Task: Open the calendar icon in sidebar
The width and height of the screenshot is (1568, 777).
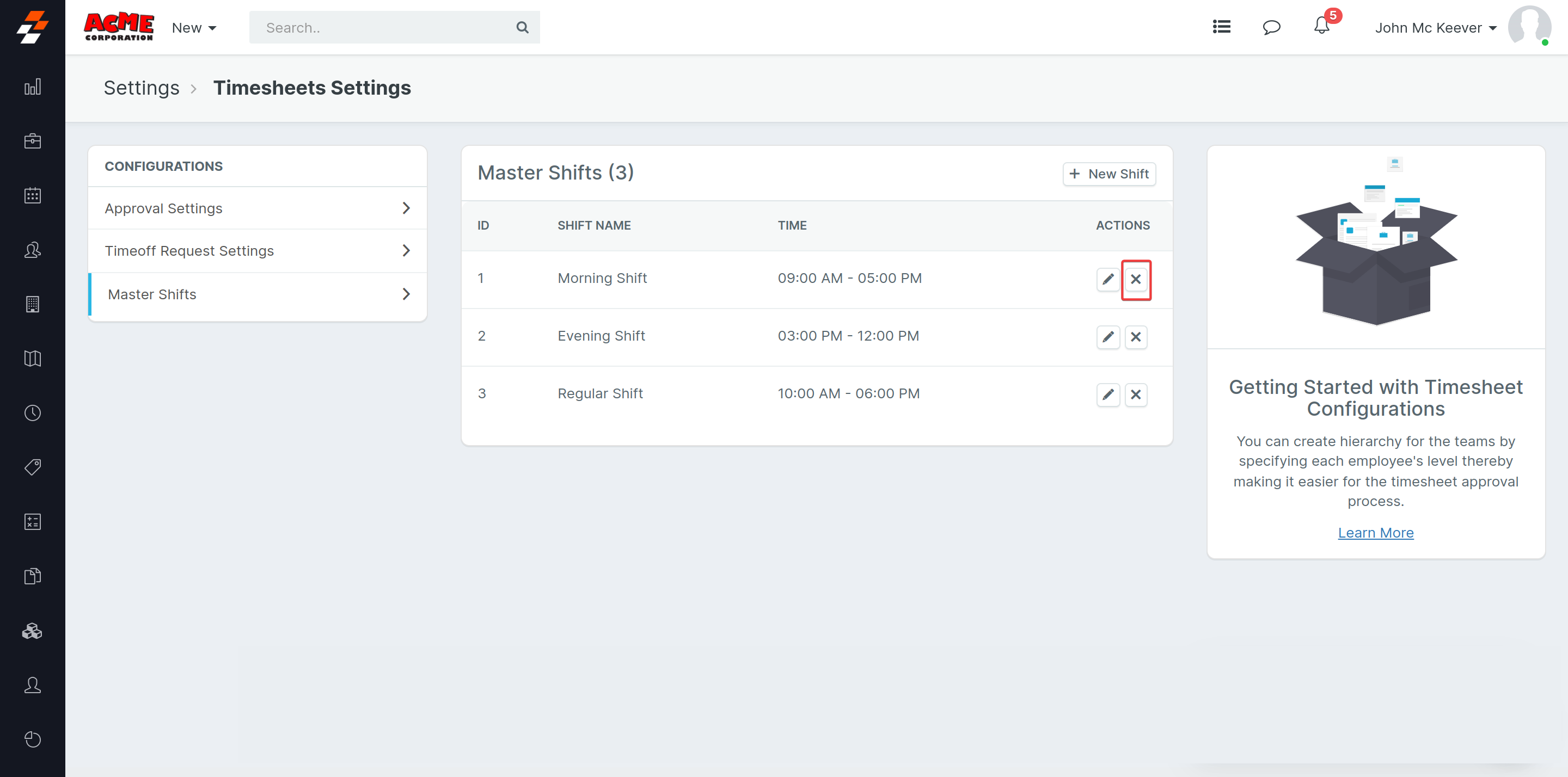Action: tap(32, 196)
